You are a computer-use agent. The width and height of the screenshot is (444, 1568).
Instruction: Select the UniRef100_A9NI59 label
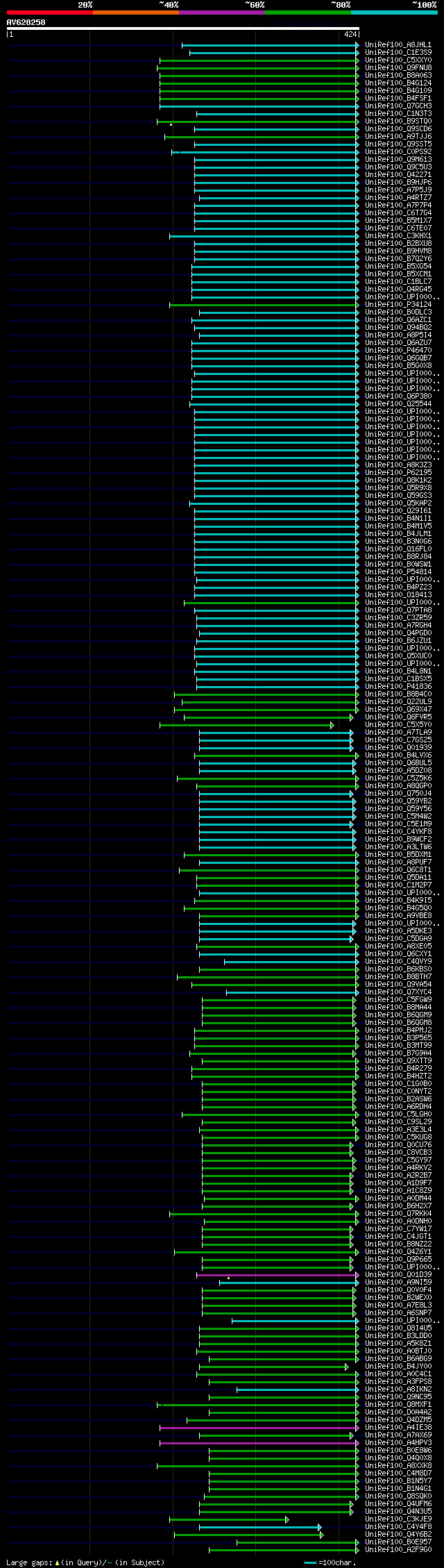(x=398, y=1282)
